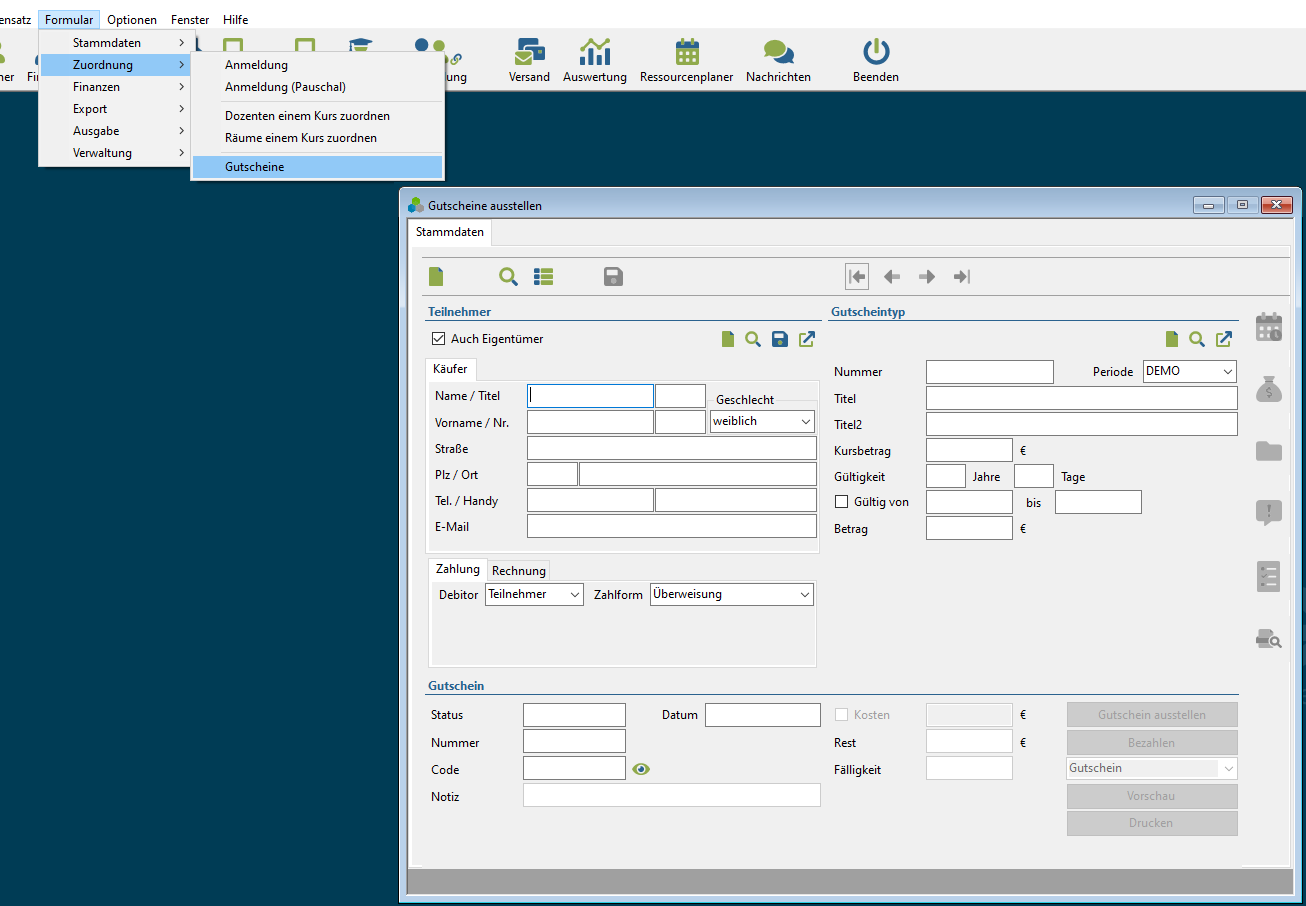Expand the Finanzen submenu
The width and height of the screenshot is (1306, 906).
(115, 87)
